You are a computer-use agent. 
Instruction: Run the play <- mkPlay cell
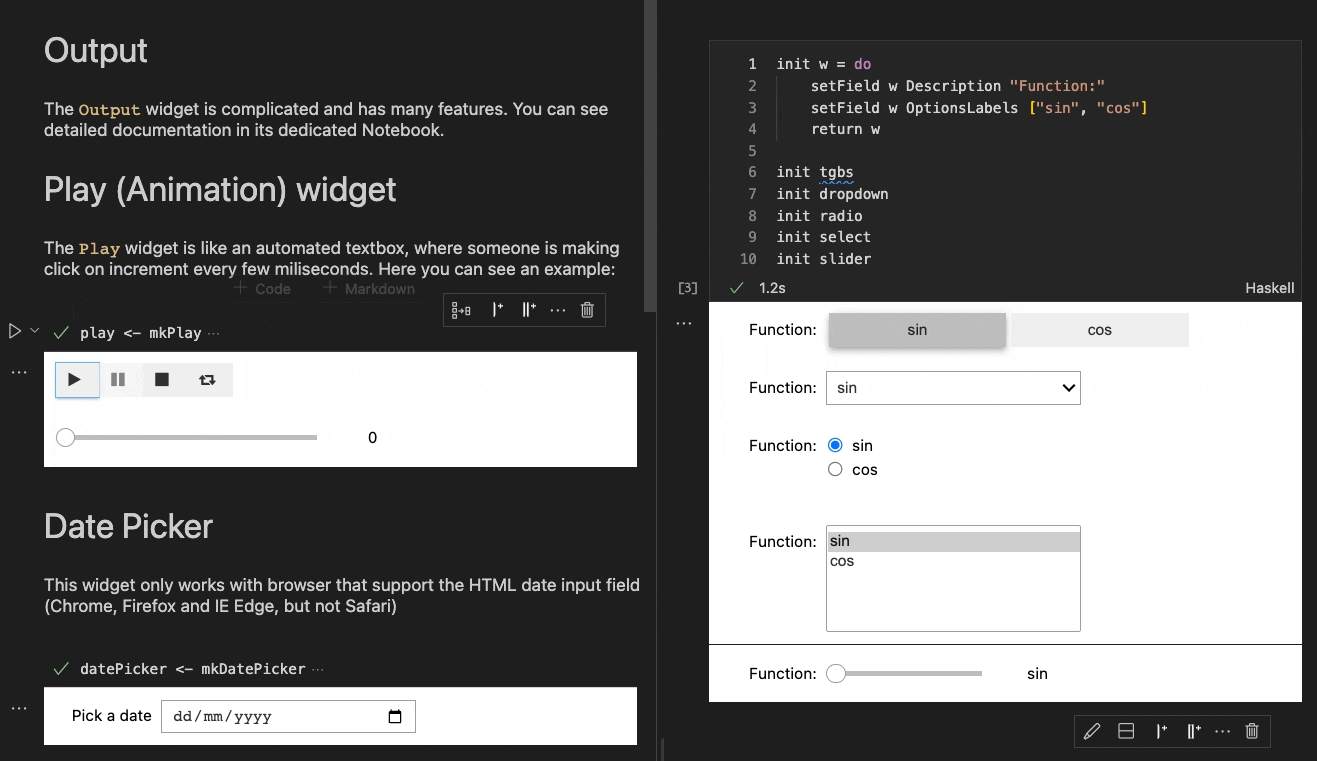click(x=14, y=331)
